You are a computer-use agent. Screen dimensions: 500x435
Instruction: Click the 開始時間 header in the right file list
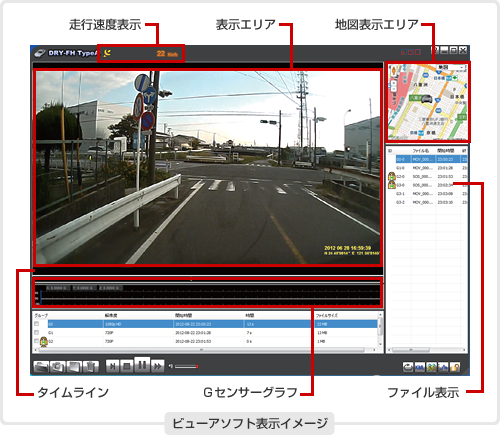click(445, 151)
